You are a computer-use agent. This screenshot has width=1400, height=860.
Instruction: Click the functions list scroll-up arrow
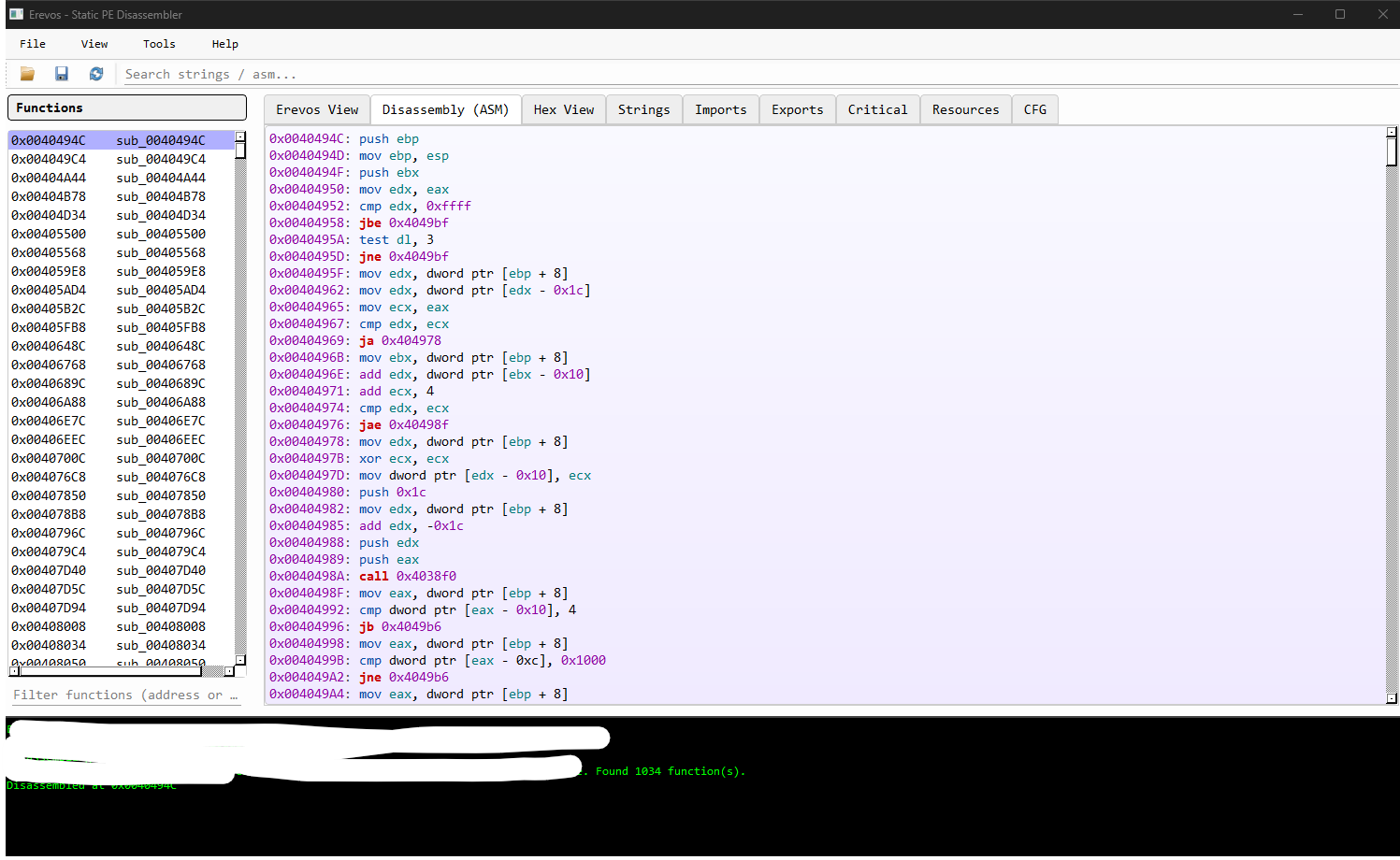point(240,136)
